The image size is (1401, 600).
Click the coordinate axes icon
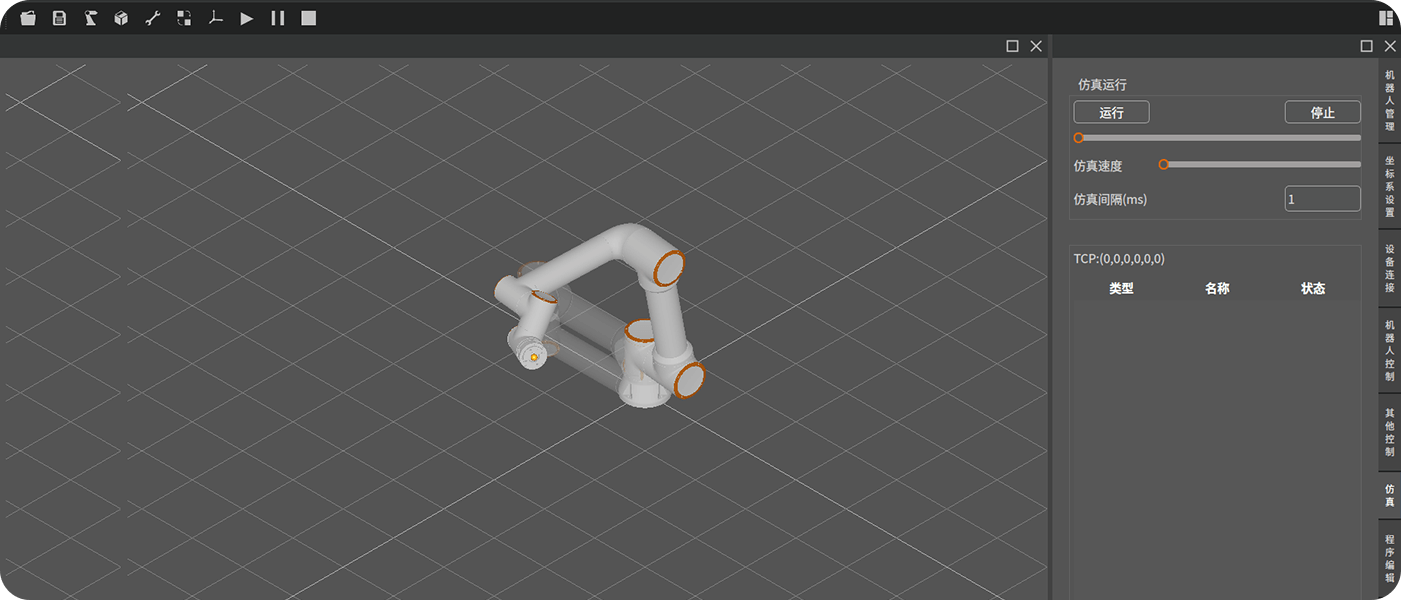(215, 18)
